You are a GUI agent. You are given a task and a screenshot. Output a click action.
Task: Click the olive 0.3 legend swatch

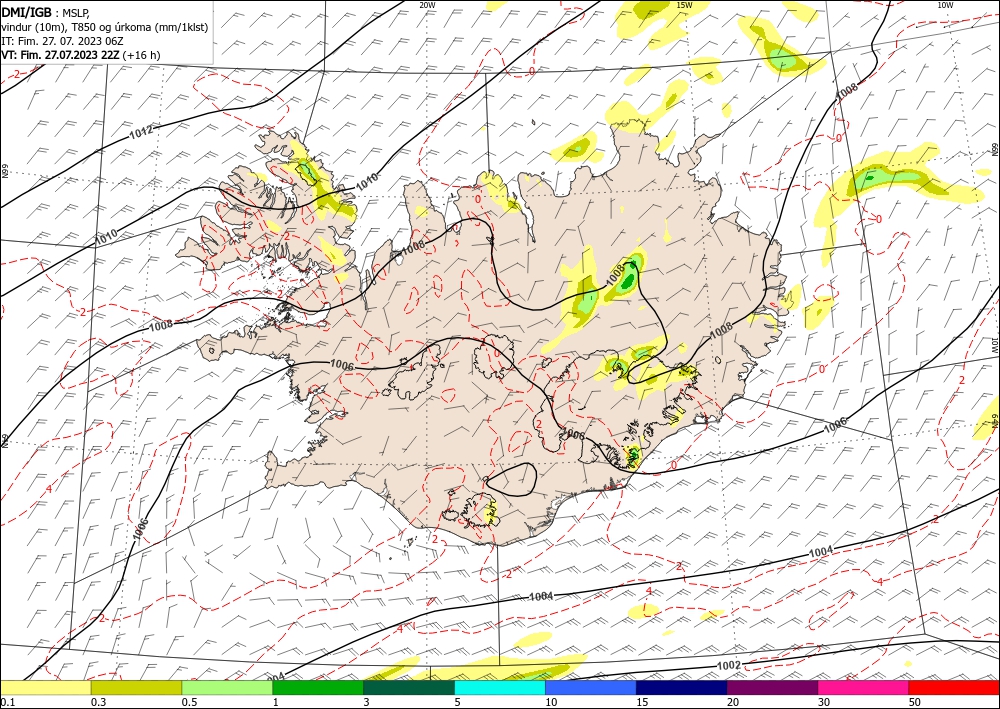pyautogui.click(x=136, y=687)
